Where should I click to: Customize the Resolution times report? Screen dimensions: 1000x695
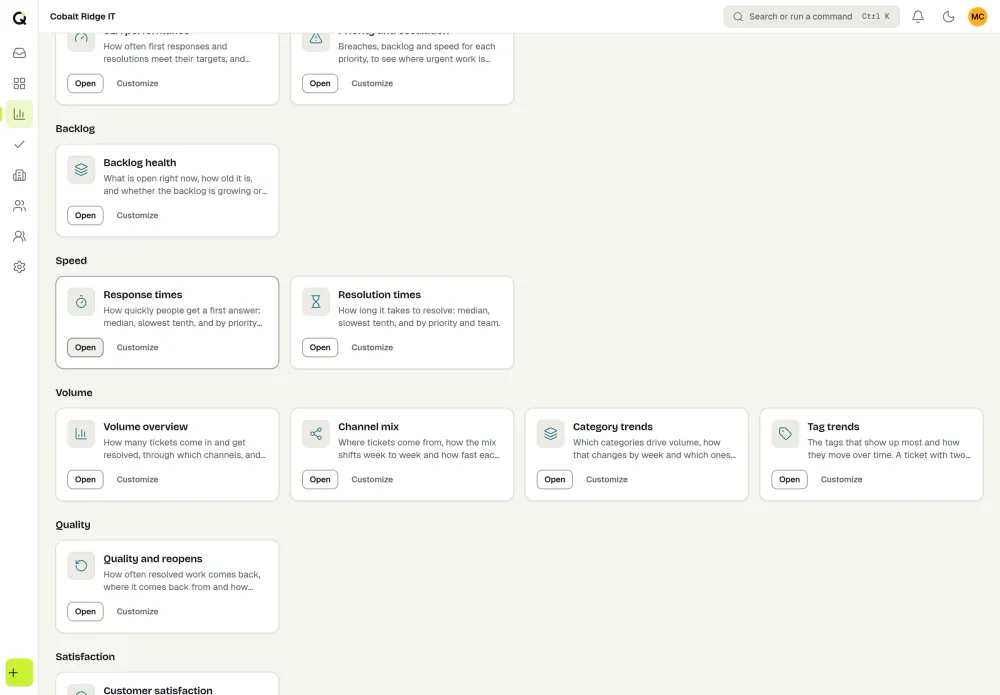[372, 348]
